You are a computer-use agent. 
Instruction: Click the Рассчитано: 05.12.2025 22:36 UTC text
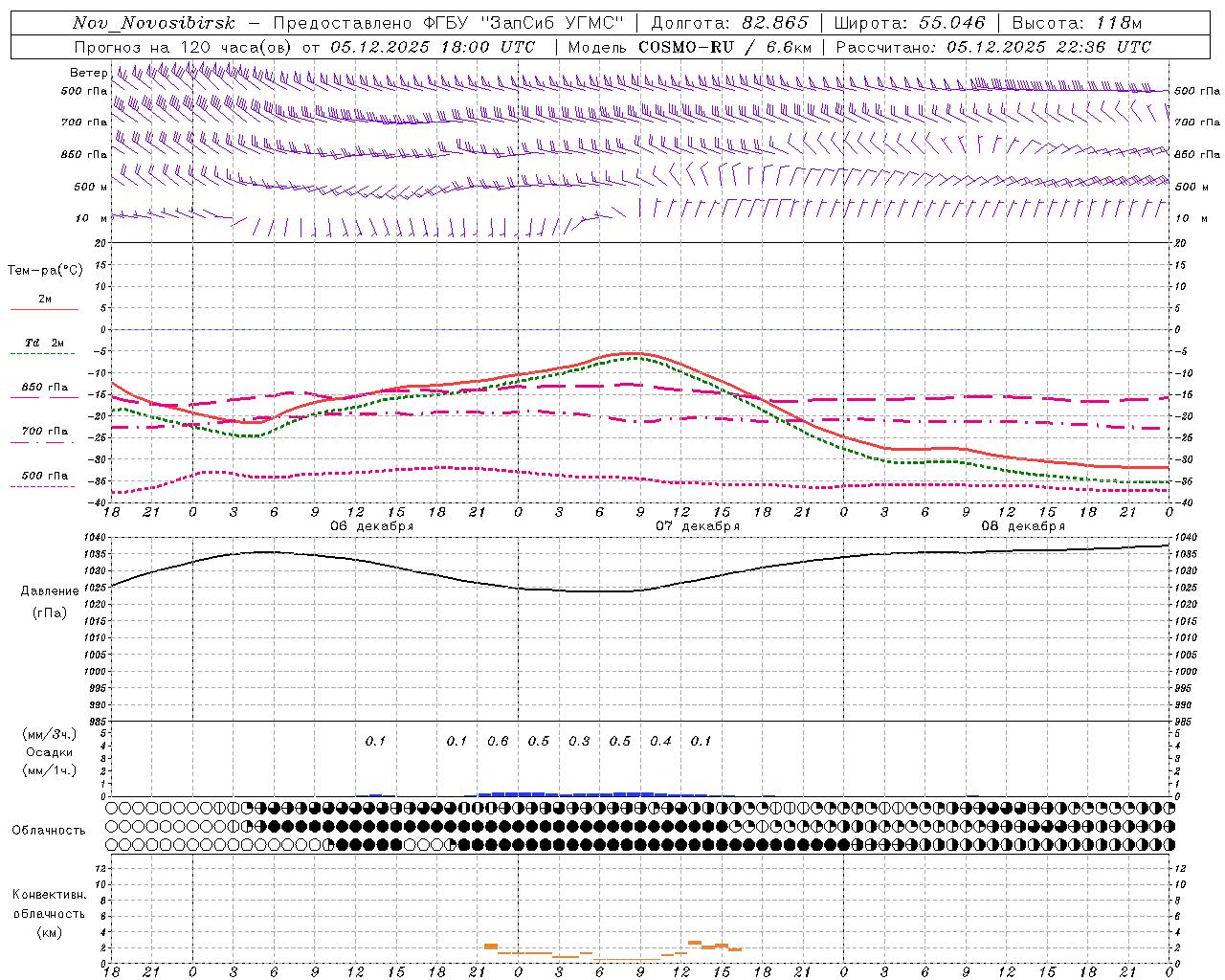(x=993, y=47)
